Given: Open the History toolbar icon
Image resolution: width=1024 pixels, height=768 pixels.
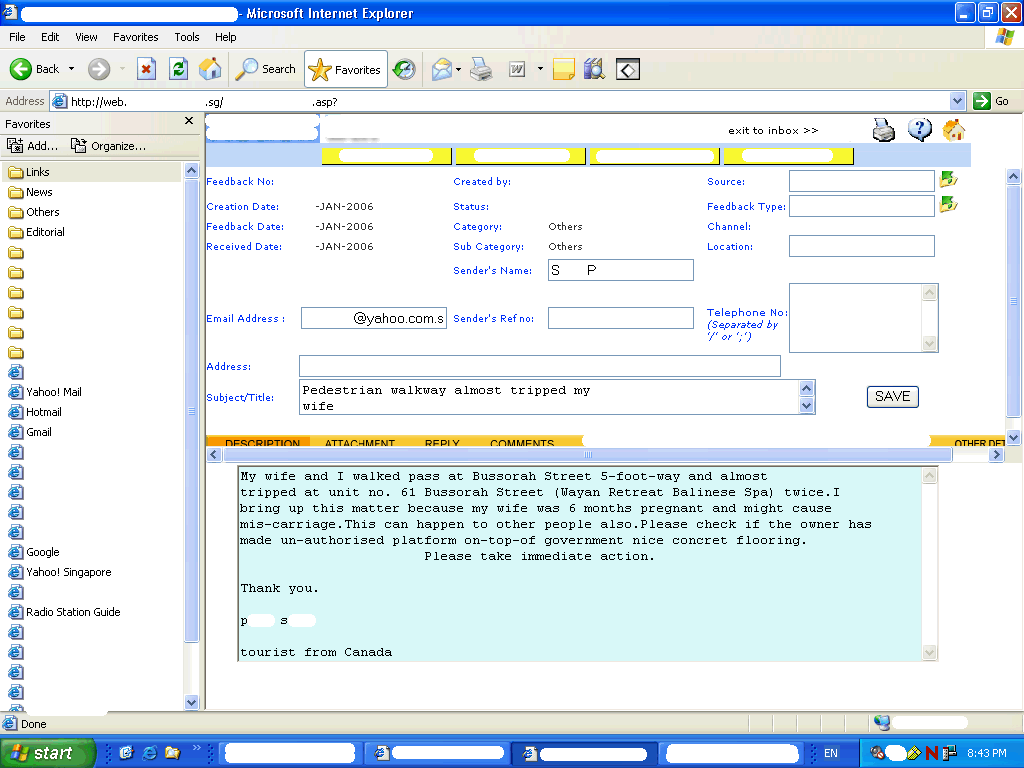Looking at the screenshot, I should coord(404,69).
